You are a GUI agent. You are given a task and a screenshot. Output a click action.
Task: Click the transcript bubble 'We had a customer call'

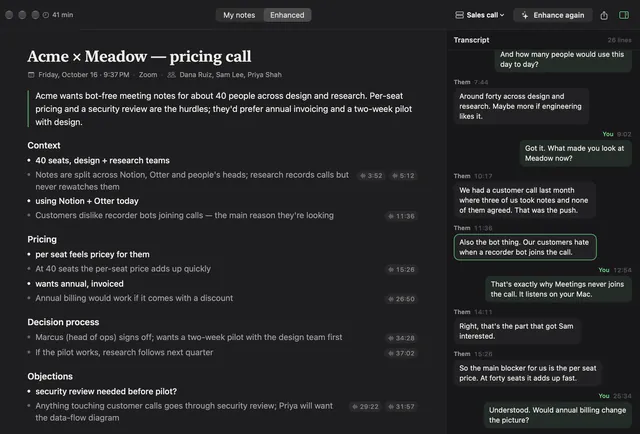pyautogui.click(x=524, y=200)
